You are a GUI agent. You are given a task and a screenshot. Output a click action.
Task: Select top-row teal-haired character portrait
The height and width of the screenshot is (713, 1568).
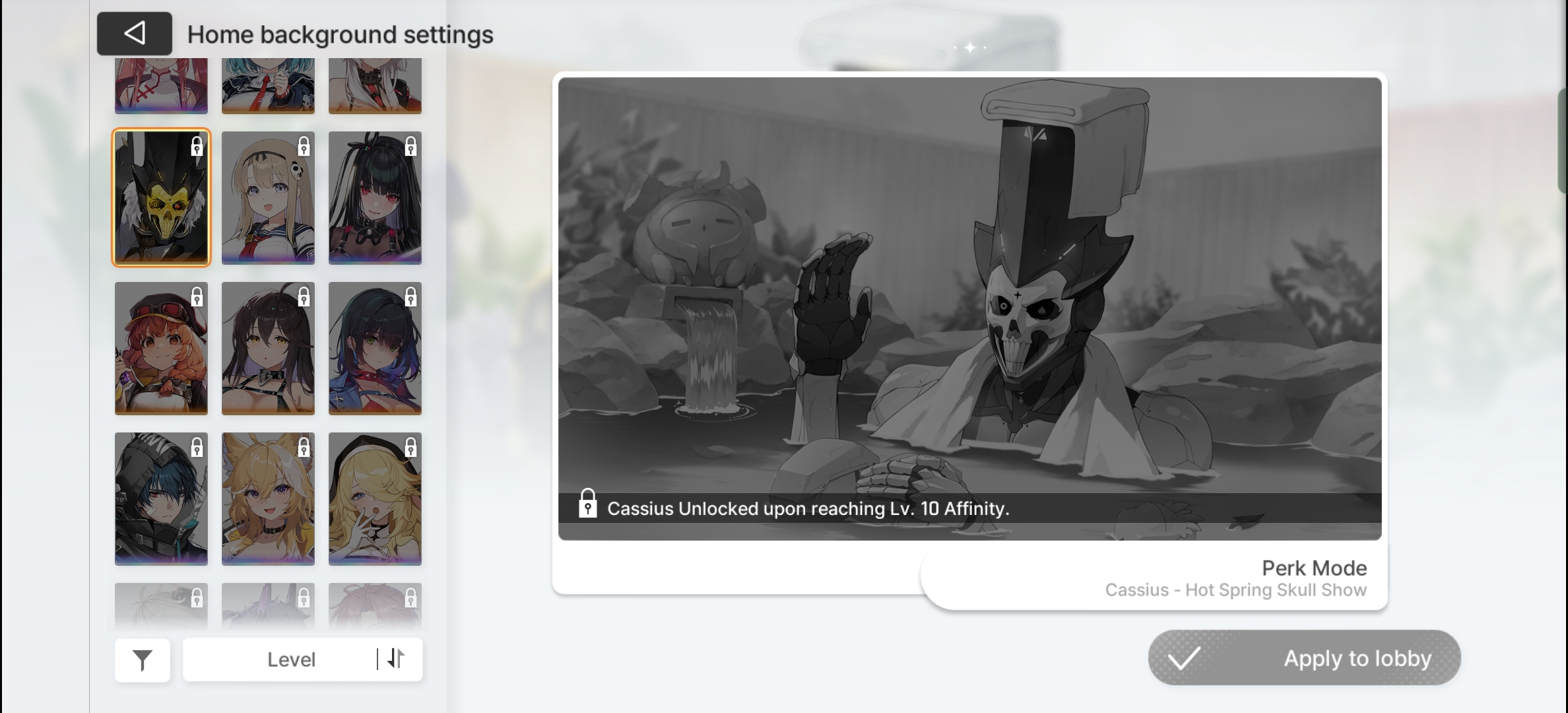268,86
